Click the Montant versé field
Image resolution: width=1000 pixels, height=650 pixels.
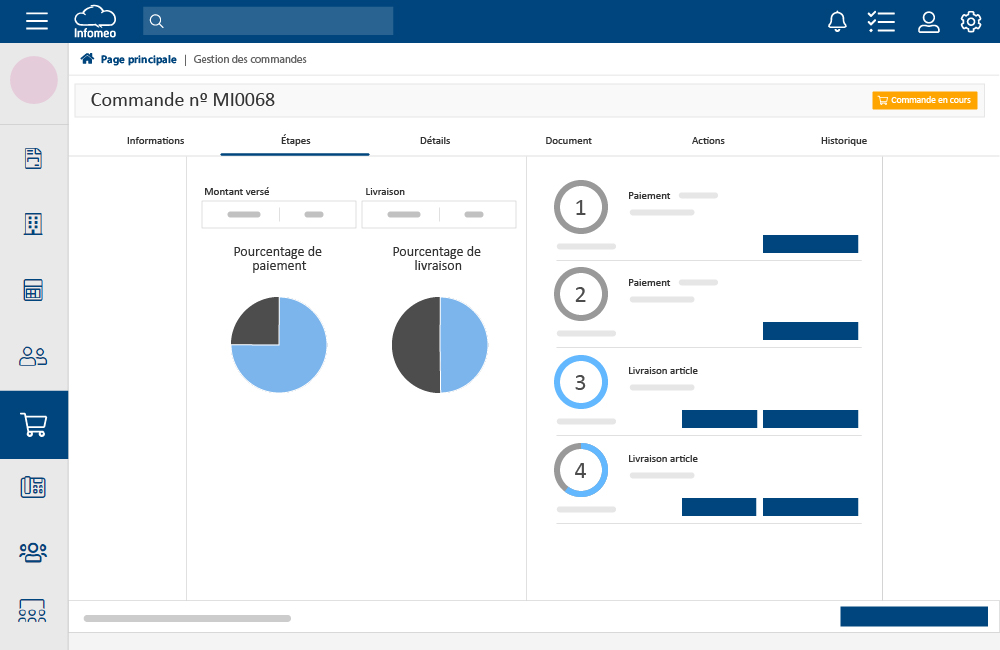[x=279, y=215]
